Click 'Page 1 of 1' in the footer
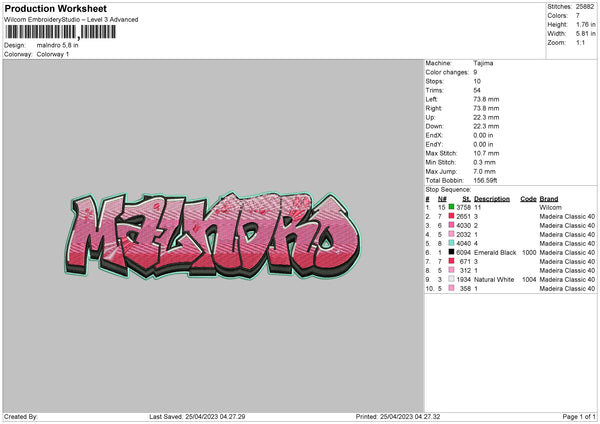 [x=579, y=416]
